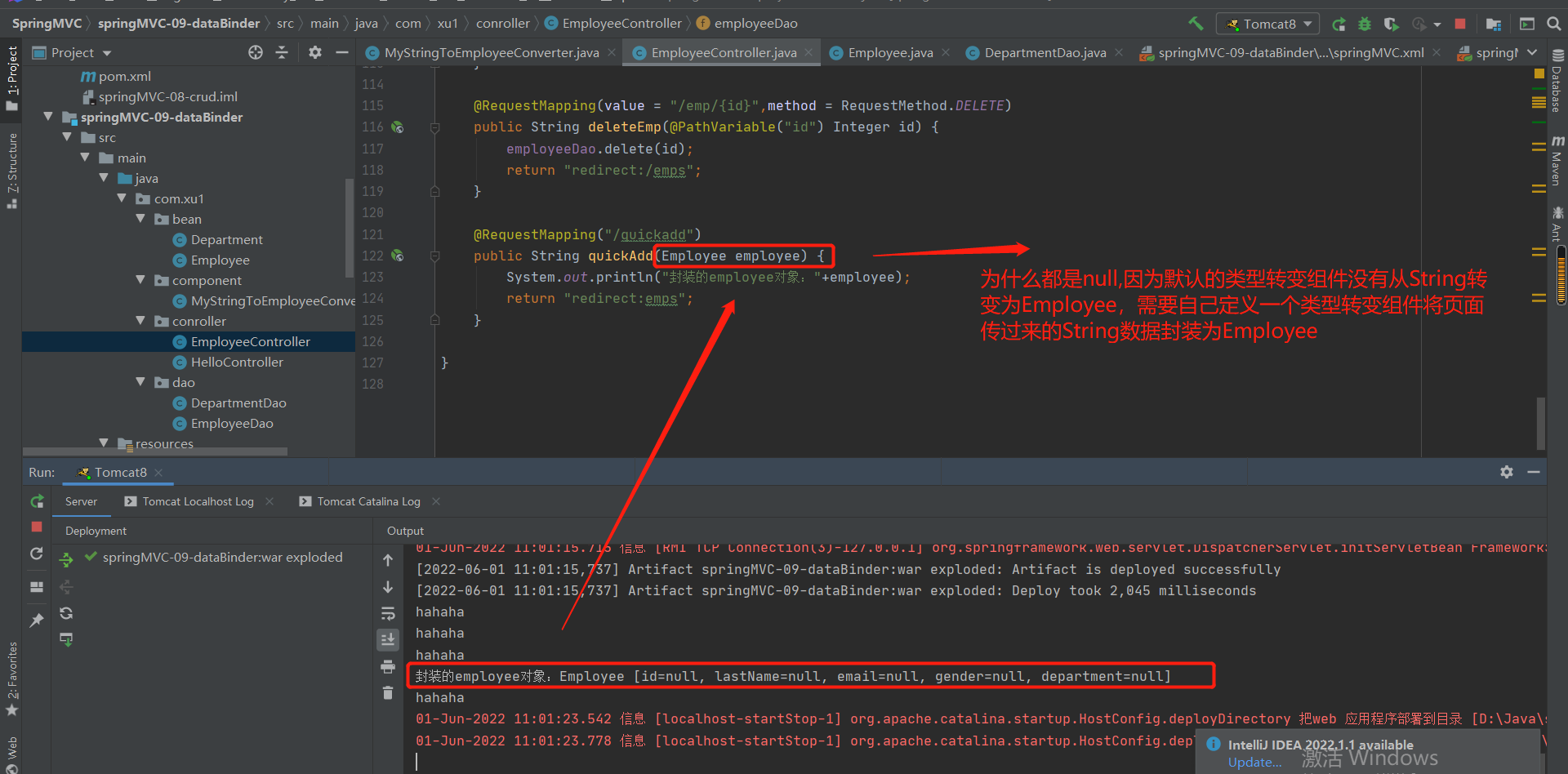The height and width of the screenshot is (774, 1568).
Task: Toggle scroll to end in Output
Action: click(x=388, y=639)
